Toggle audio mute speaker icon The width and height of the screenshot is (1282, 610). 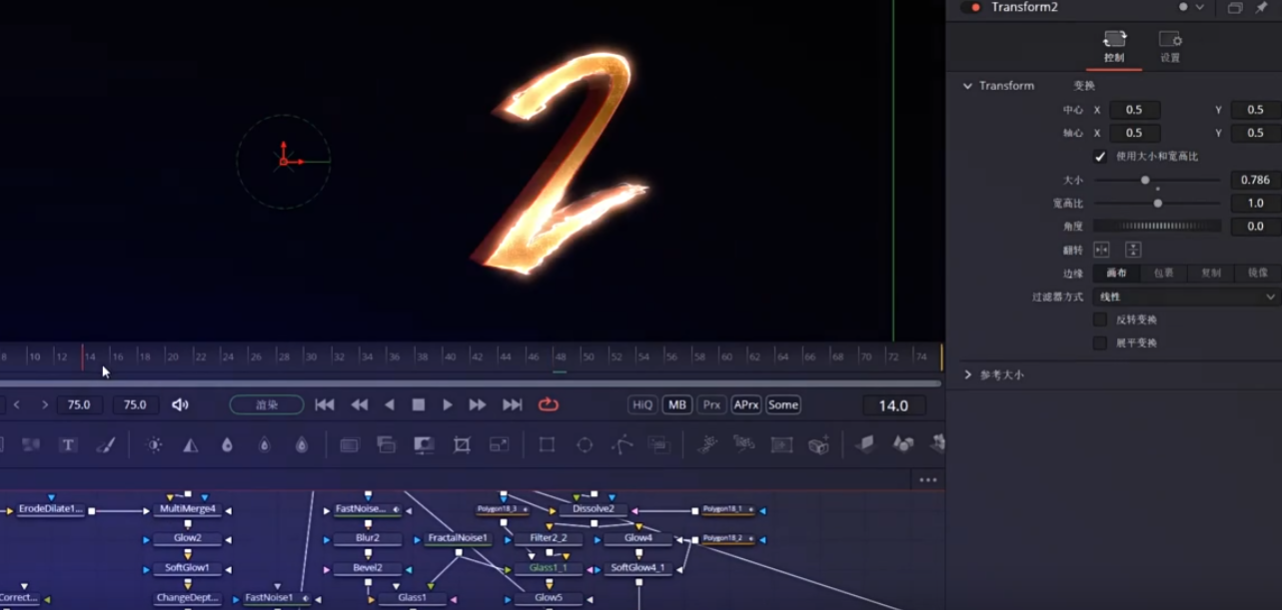point(180,405)
